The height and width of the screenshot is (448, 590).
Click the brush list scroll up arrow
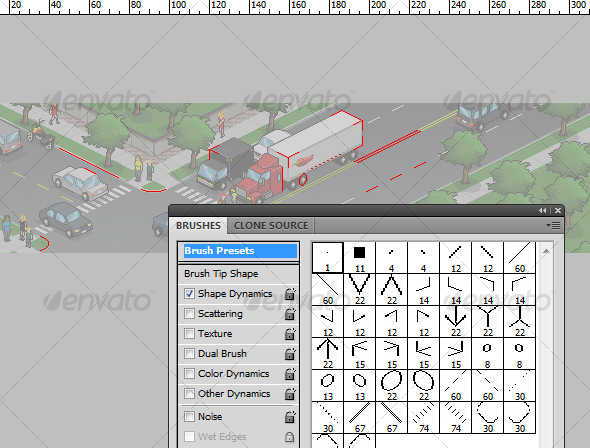546,251
